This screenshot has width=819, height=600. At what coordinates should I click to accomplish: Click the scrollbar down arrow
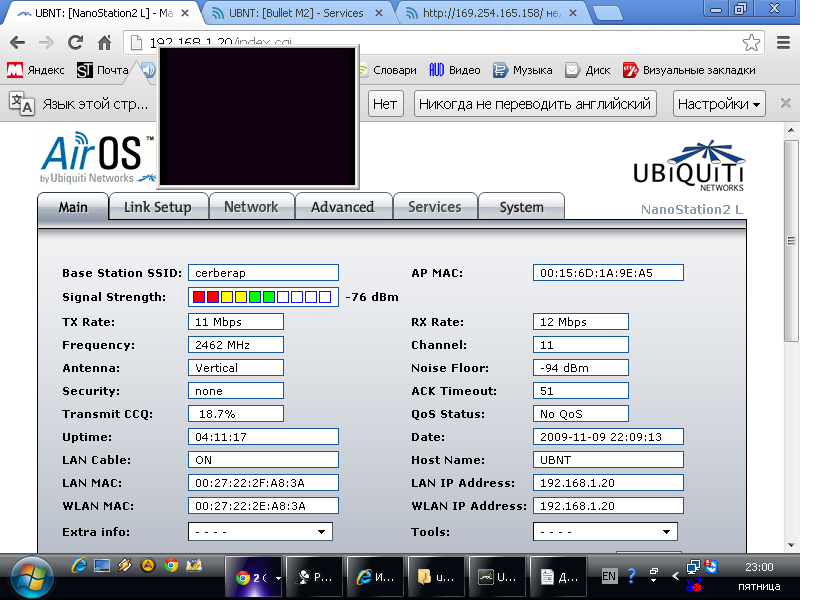point(791,545)
